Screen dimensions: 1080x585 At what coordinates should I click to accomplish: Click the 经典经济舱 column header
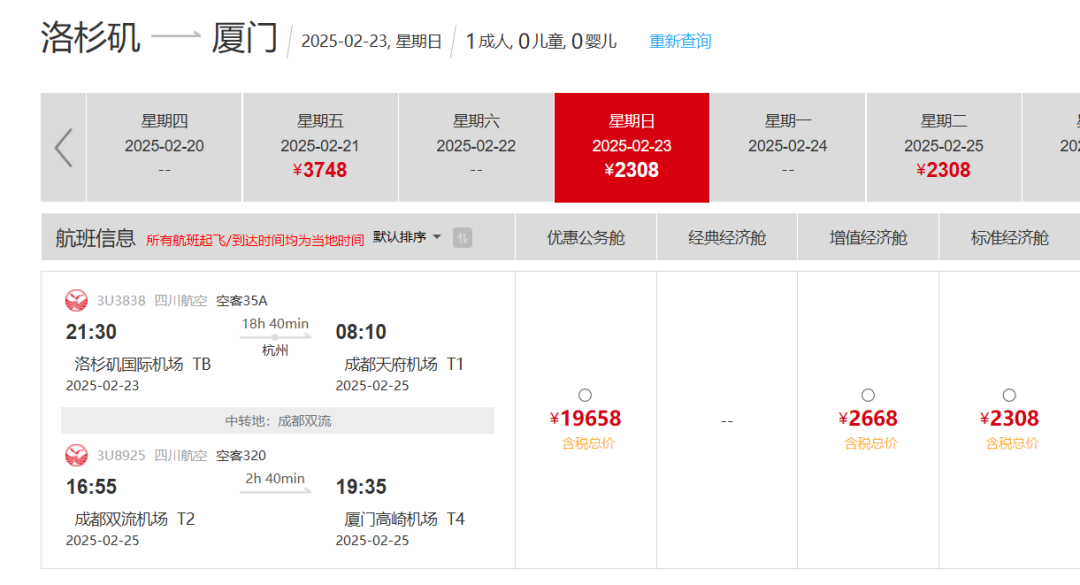pyautogui.click(x=727, y=237)
